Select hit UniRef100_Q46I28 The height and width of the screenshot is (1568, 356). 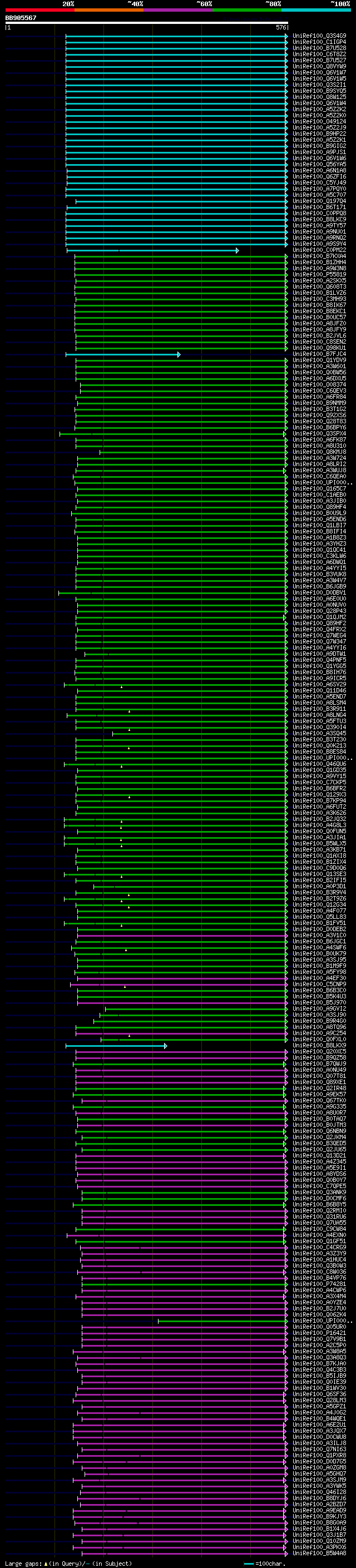tap(319, 1492)
